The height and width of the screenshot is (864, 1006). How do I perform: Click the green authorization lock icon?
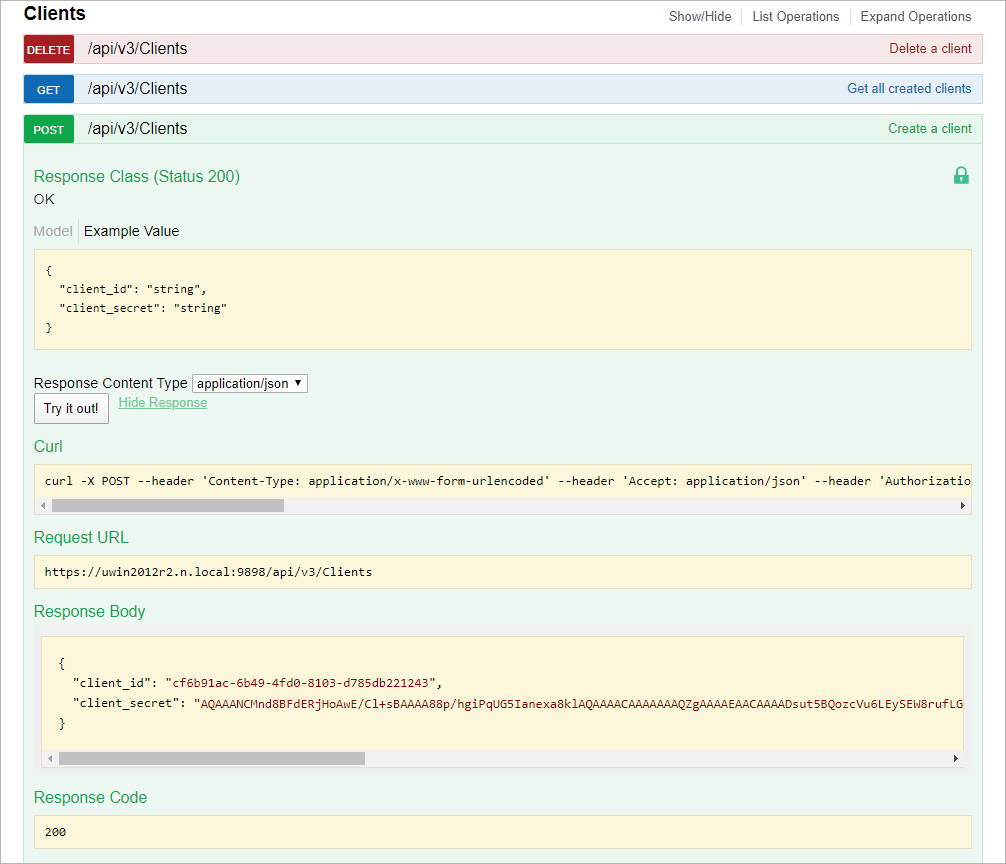coord(961,175)
